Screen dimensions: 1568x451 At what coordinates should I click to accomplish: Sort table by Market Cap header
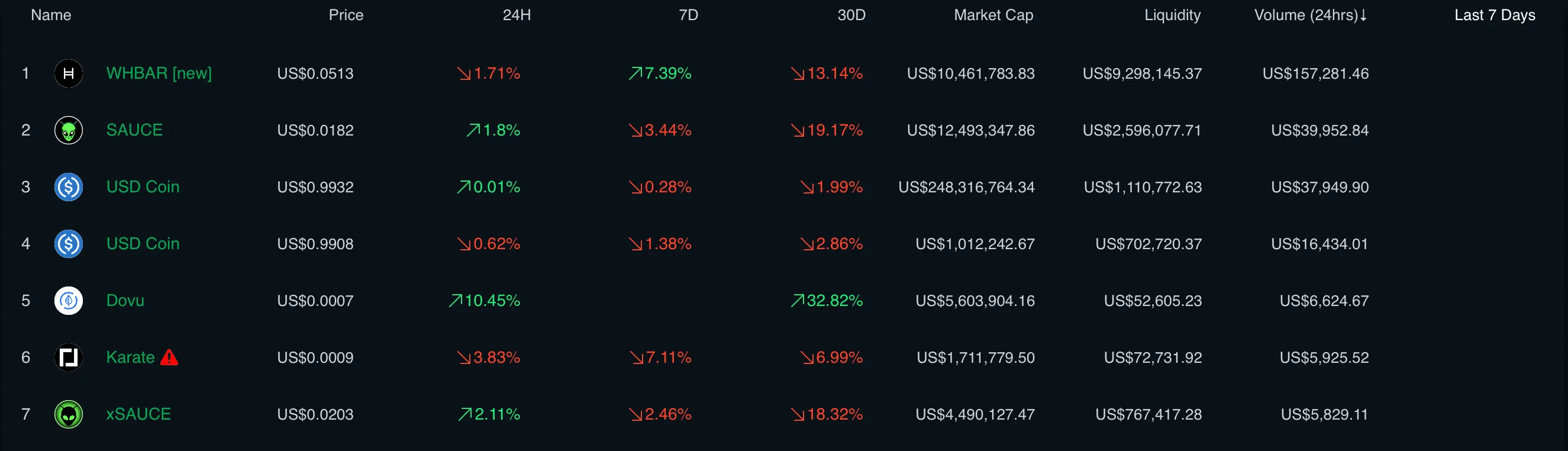coord(993,15)
